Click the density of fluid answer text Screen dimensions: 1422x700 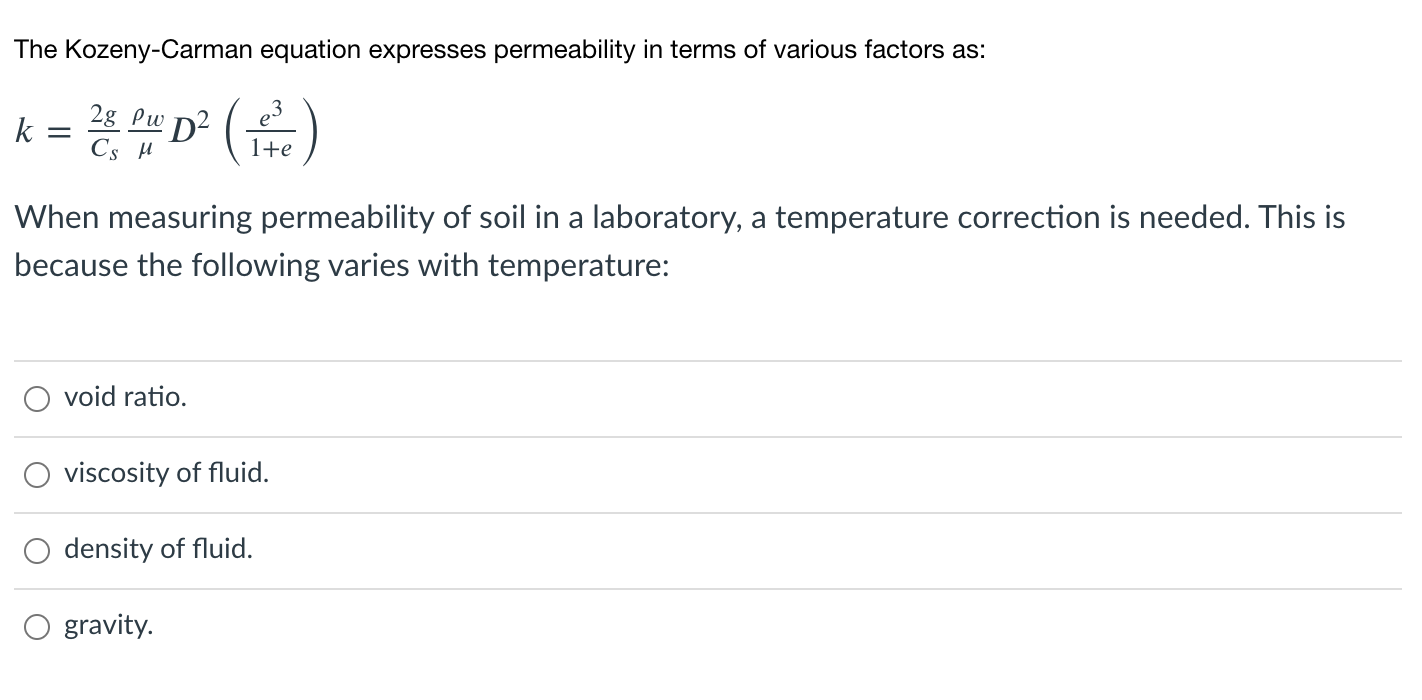point(158,549)
